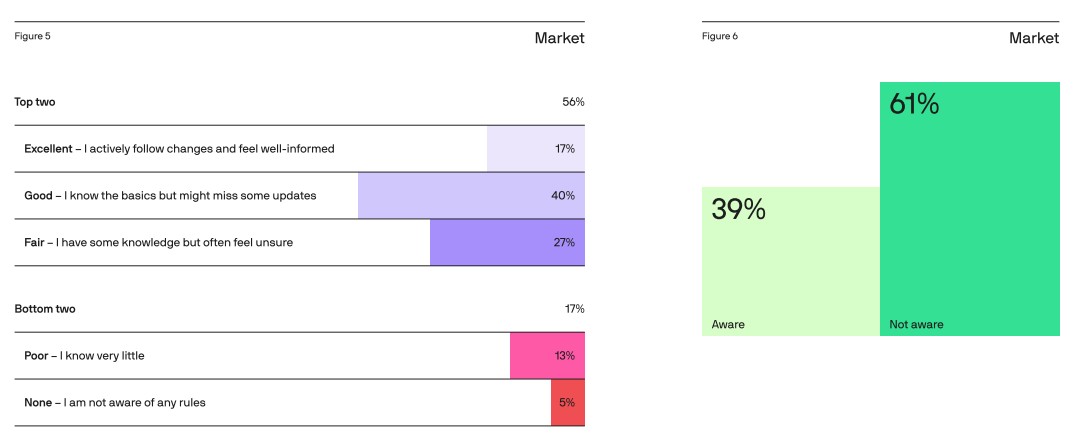
Task: Click the "Not aware" label in the chart
Action: 916,325
